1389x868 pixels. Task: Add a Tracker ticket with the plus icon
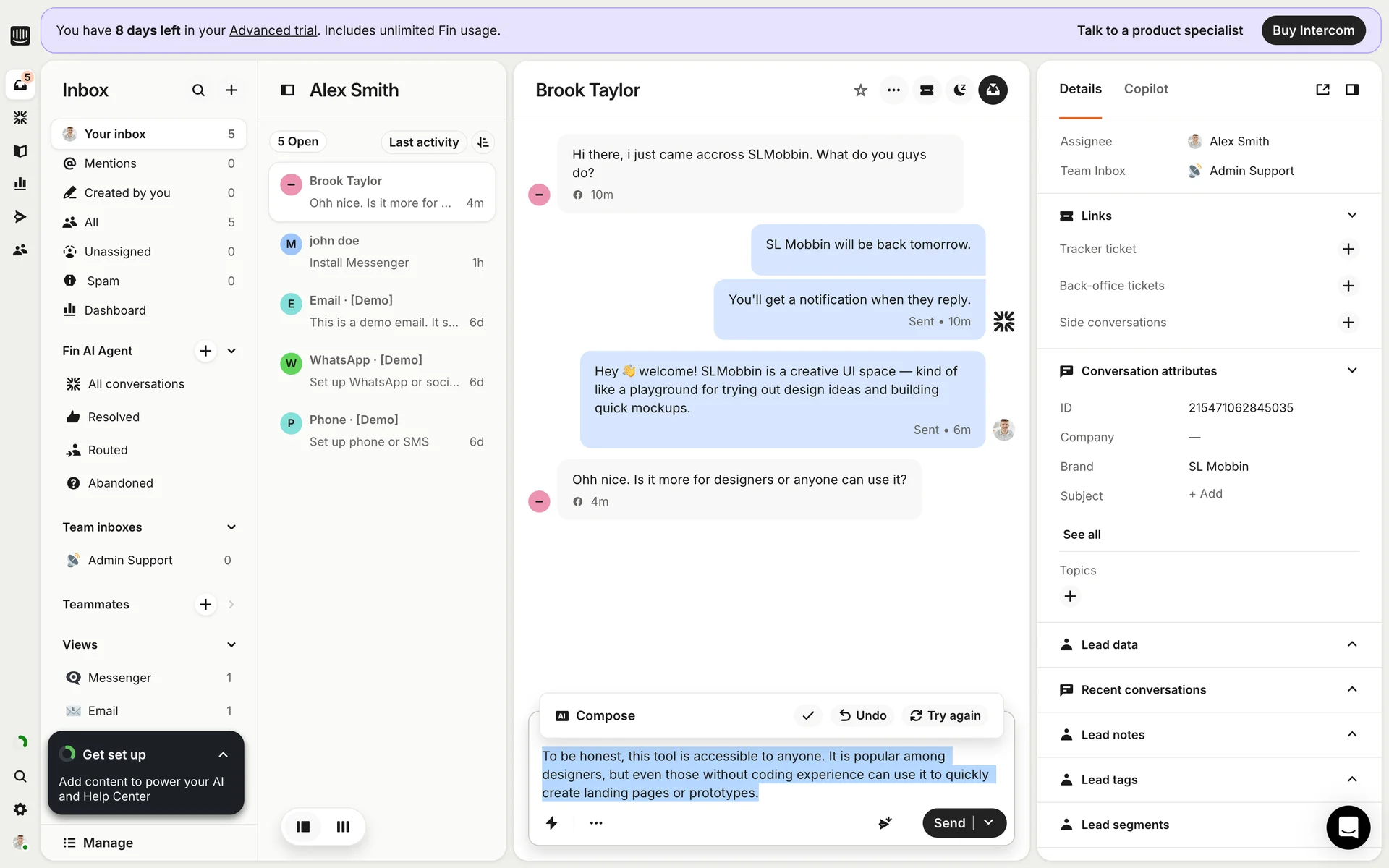(x=1348, y=249)
